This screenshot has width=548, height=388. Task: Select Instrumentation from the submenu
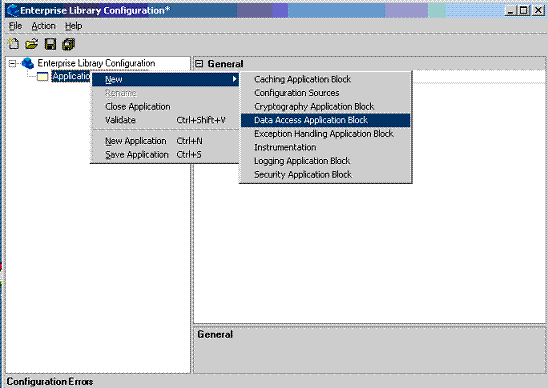325,148
